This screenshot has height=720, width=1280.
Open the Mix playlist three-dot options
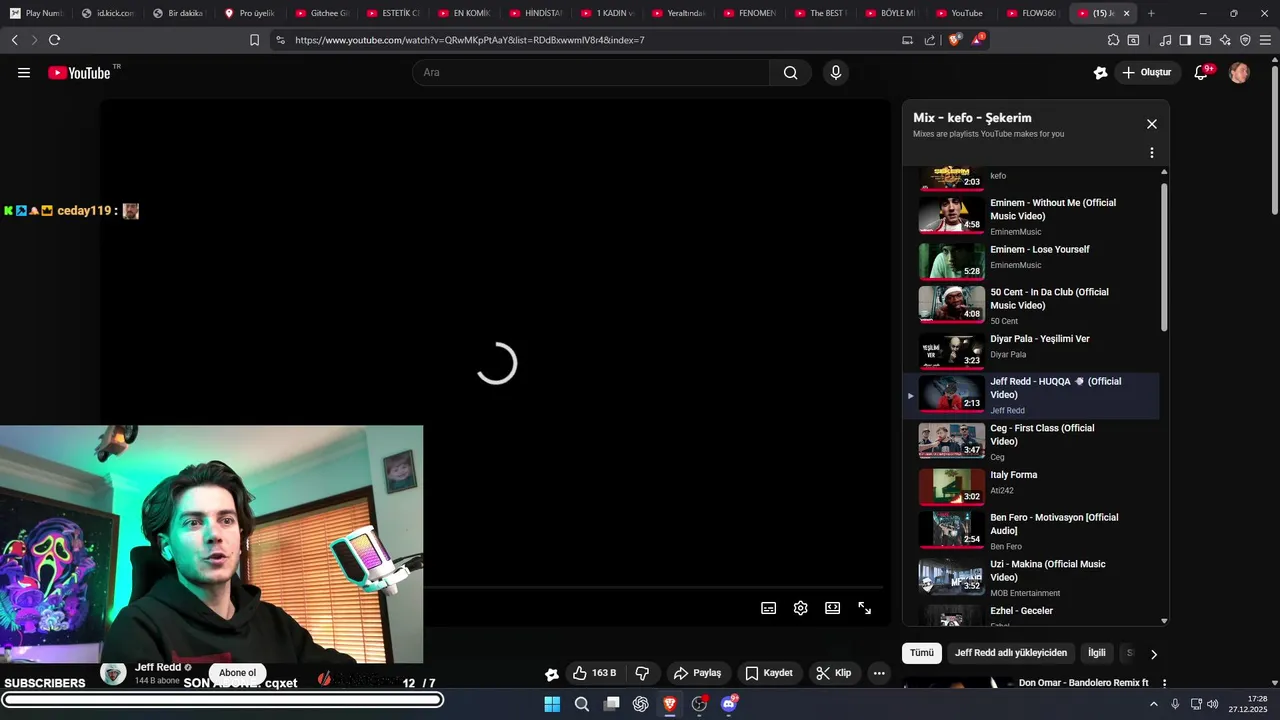pos(1151,153)
